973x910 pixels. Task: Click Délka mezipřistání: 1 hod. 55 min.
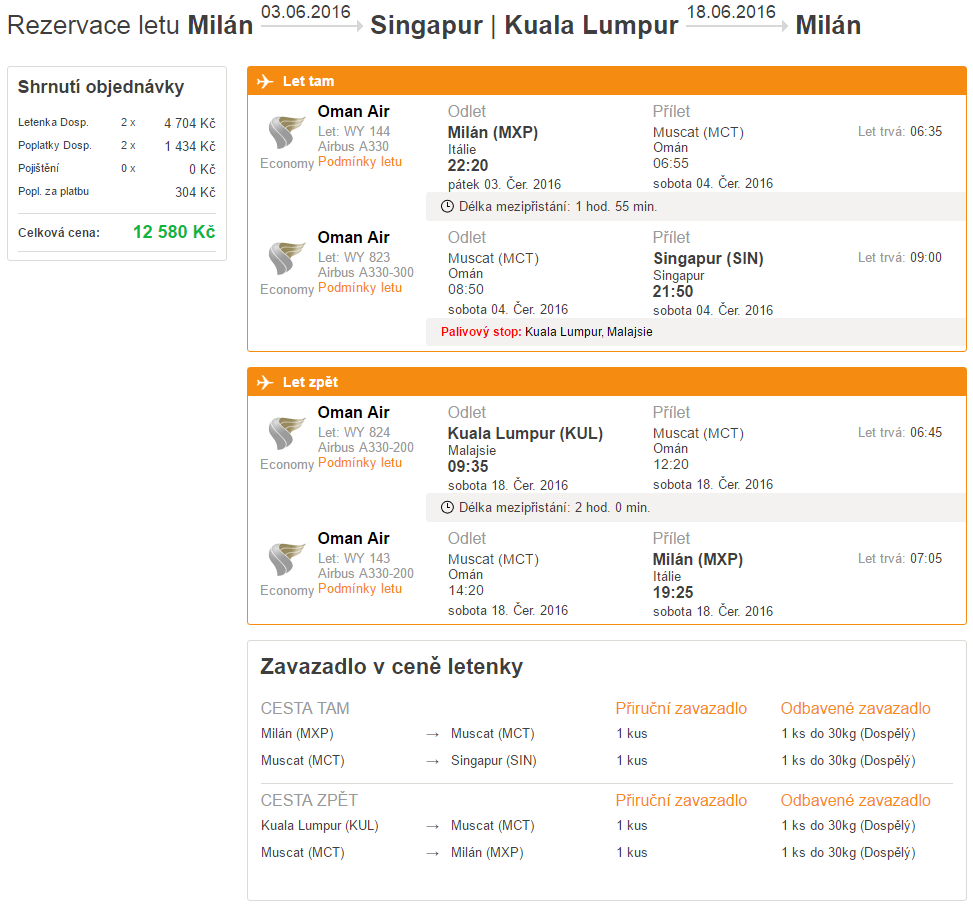[x=558, y=207]
